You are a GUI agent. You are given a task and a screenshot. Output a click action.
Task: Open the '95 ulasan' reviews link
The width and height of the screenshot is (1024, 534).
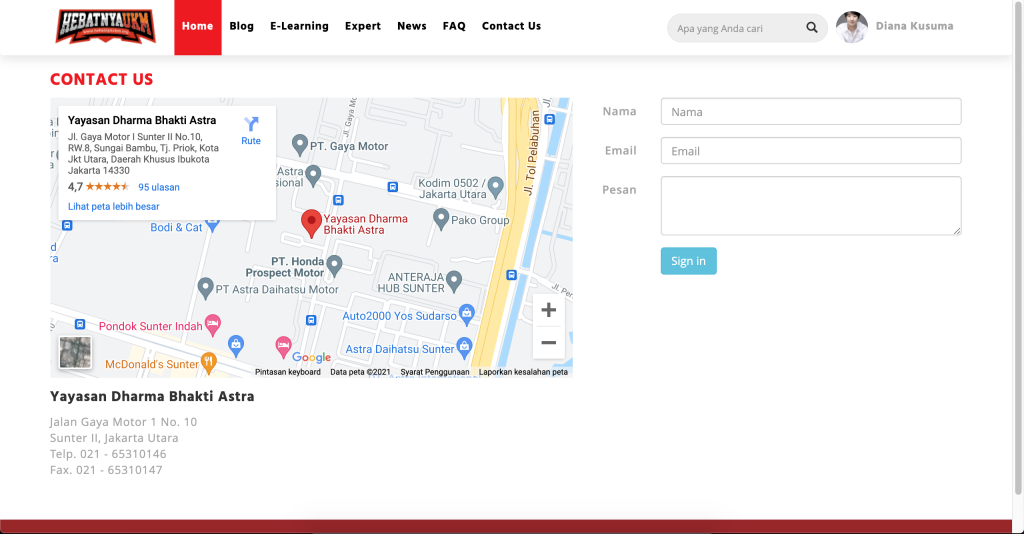(159, 187)
